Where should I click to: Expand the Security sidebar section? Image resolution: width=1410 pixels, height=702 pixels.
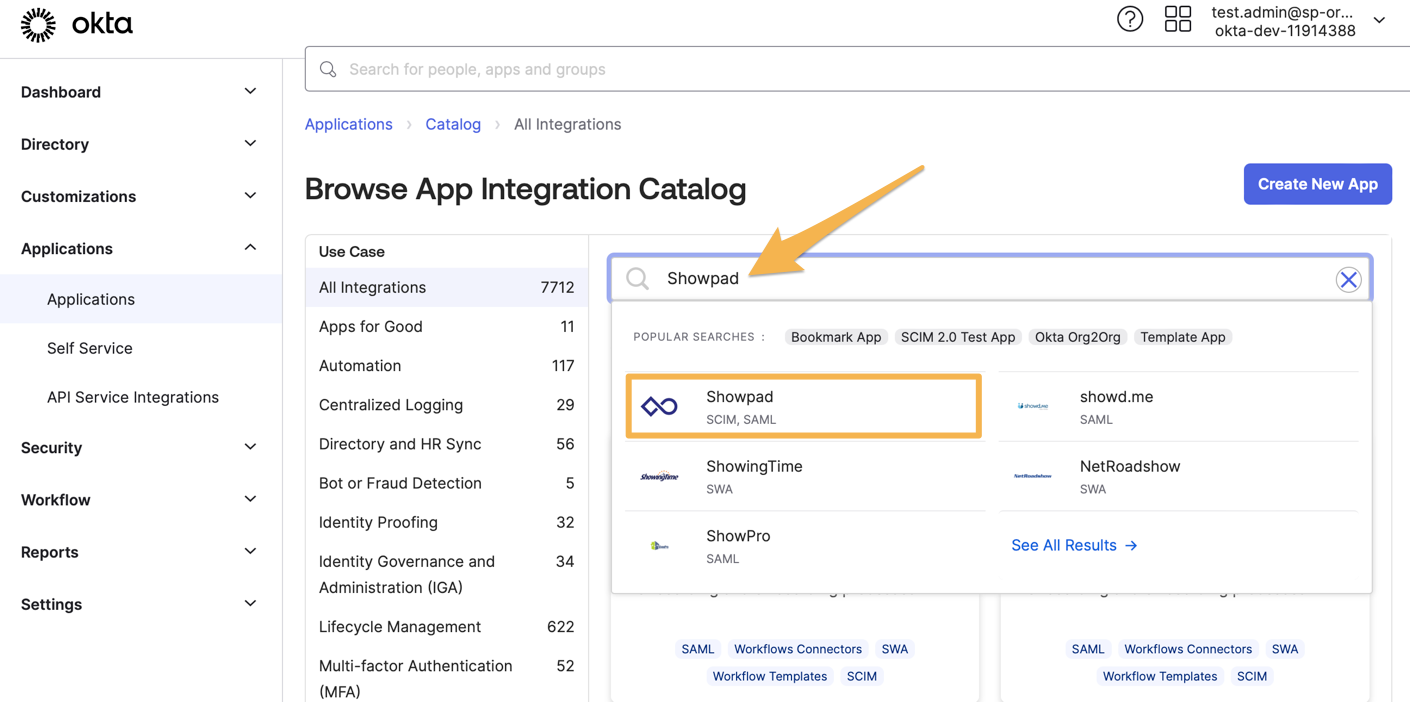(x=139, y=448)
